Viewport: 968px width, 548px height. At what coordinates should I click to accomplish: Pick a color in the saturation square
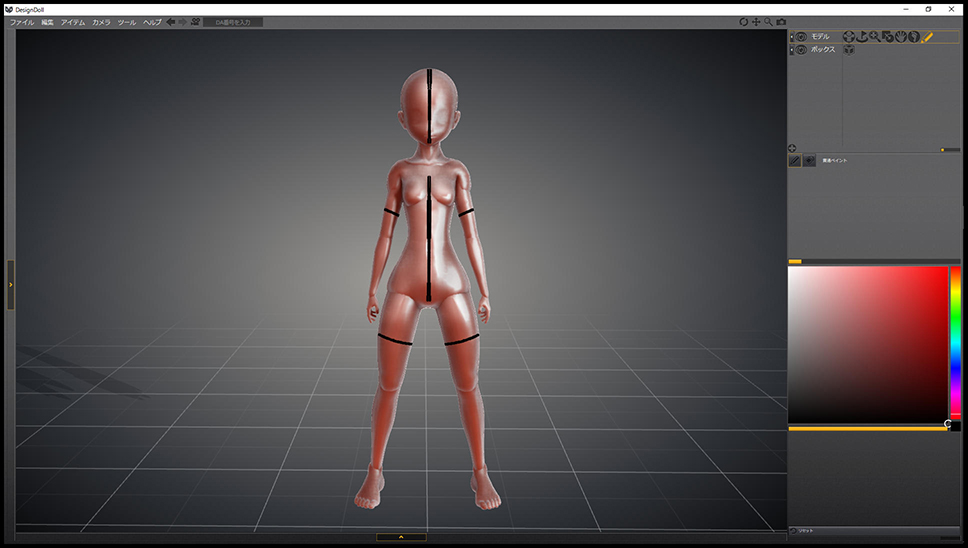click(867, 344)
